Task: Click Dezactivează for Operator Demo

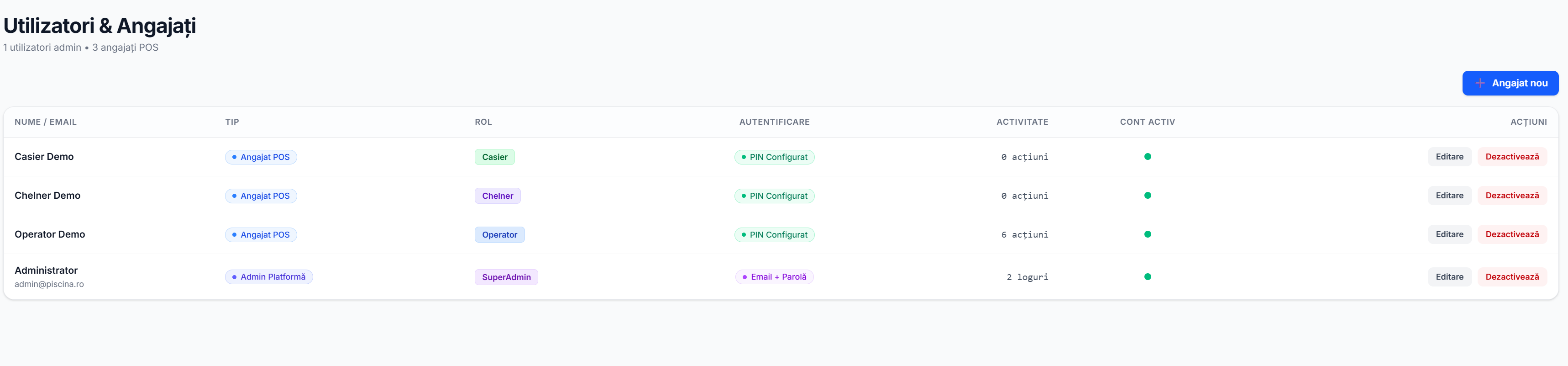Action: click(1512, 234)
